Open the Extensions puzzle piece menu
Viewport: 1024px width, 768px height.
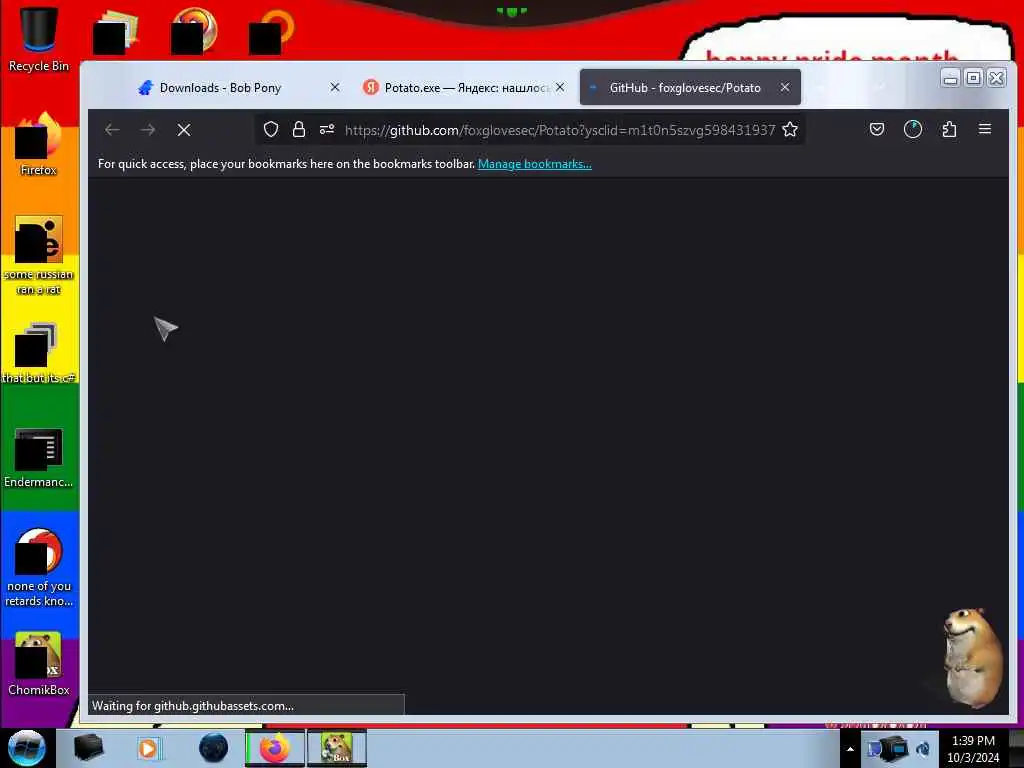coord(950,129)
